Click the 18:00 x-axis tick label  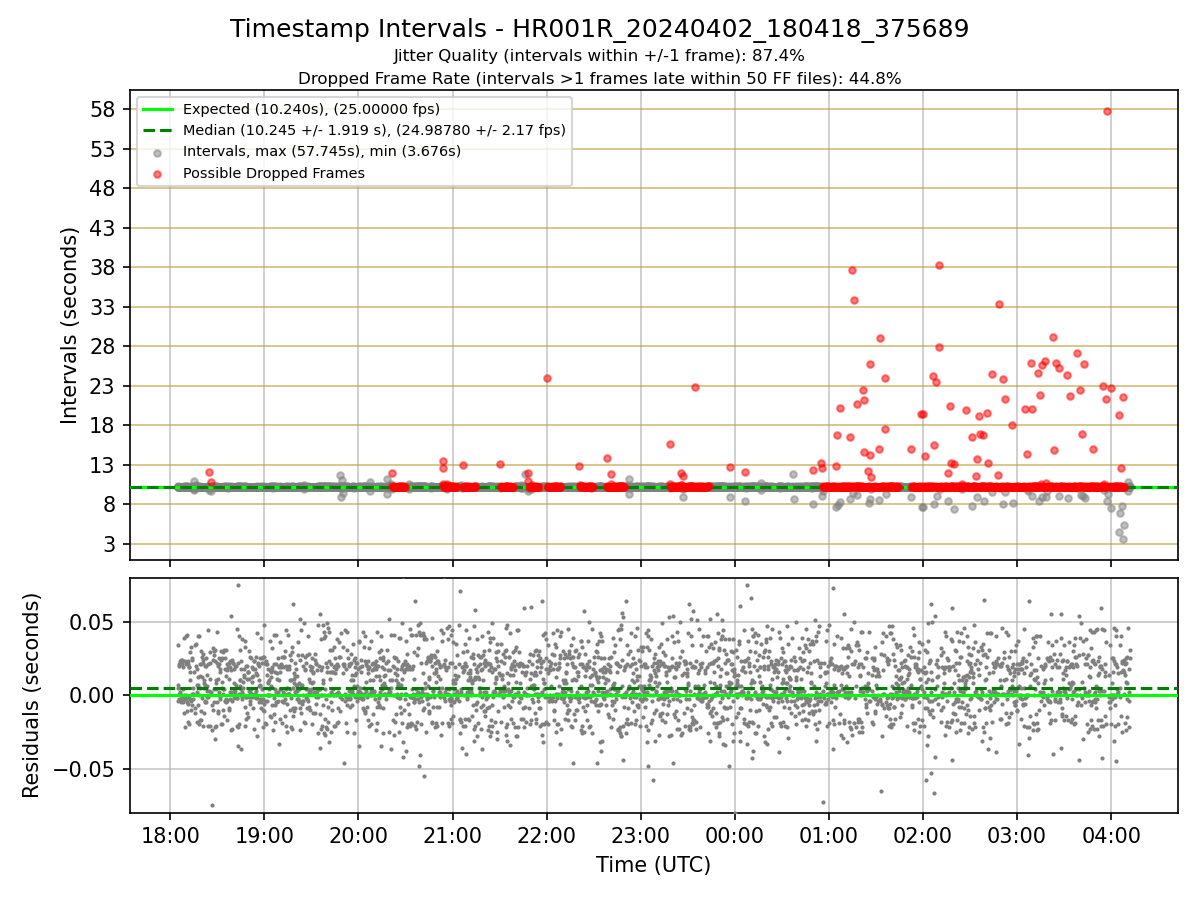tap(169, 834)
